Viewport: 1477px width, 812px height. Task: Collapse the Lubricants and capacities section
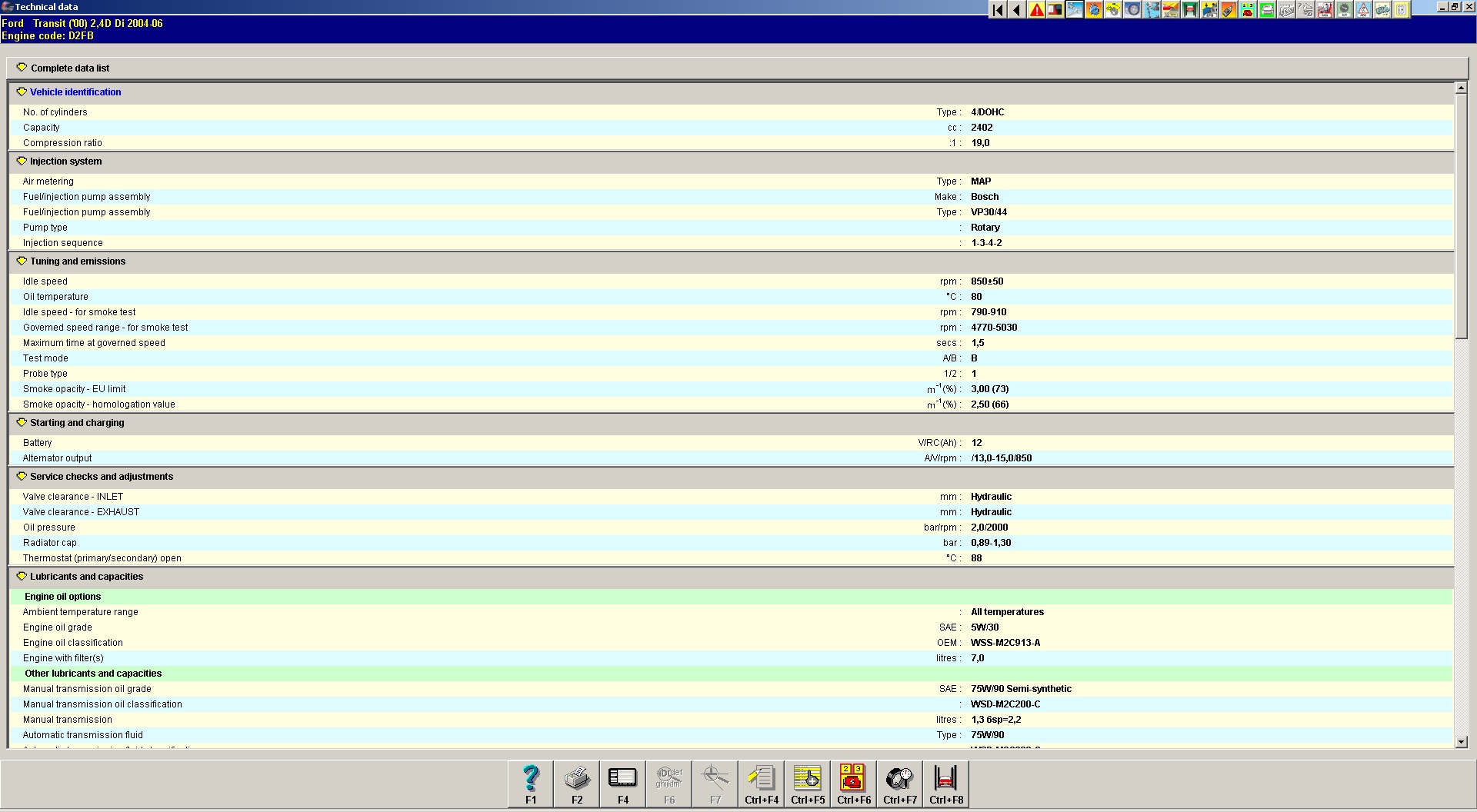pos(22,577)
